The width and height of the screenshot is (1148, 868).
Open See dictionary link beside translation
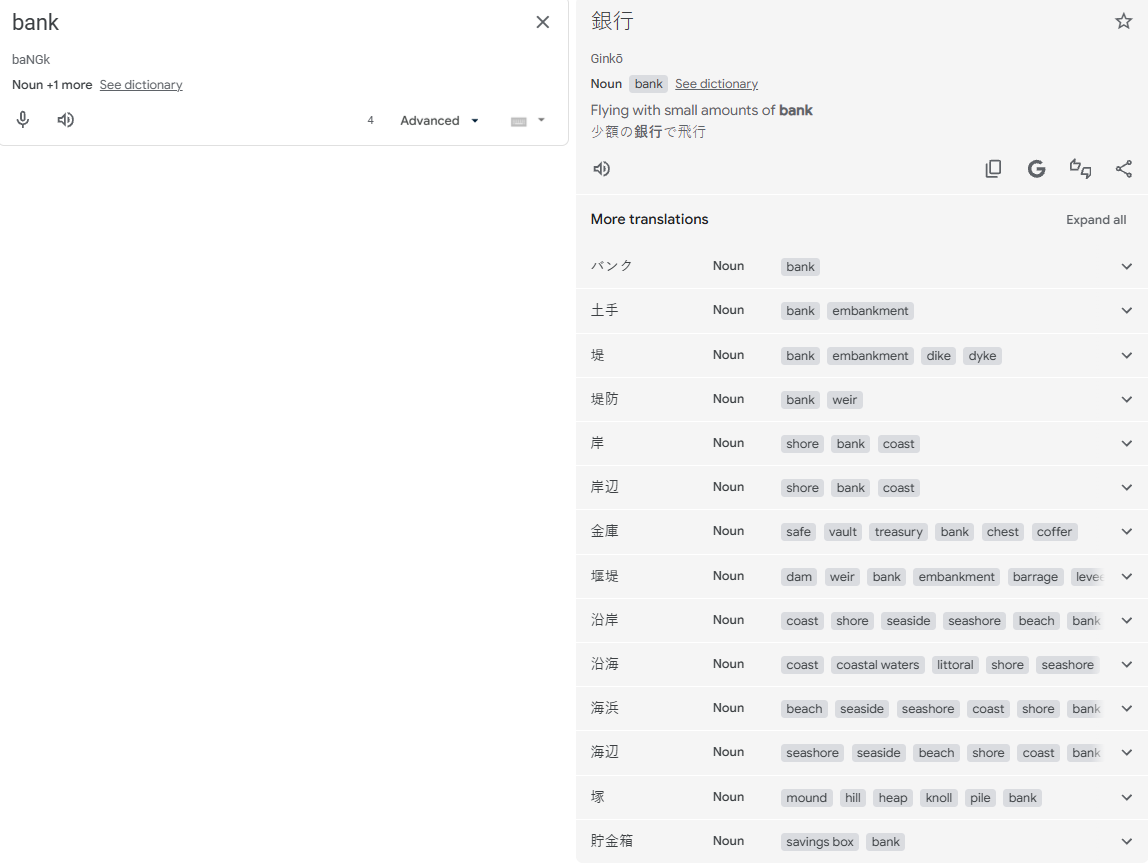click(716, 84)
